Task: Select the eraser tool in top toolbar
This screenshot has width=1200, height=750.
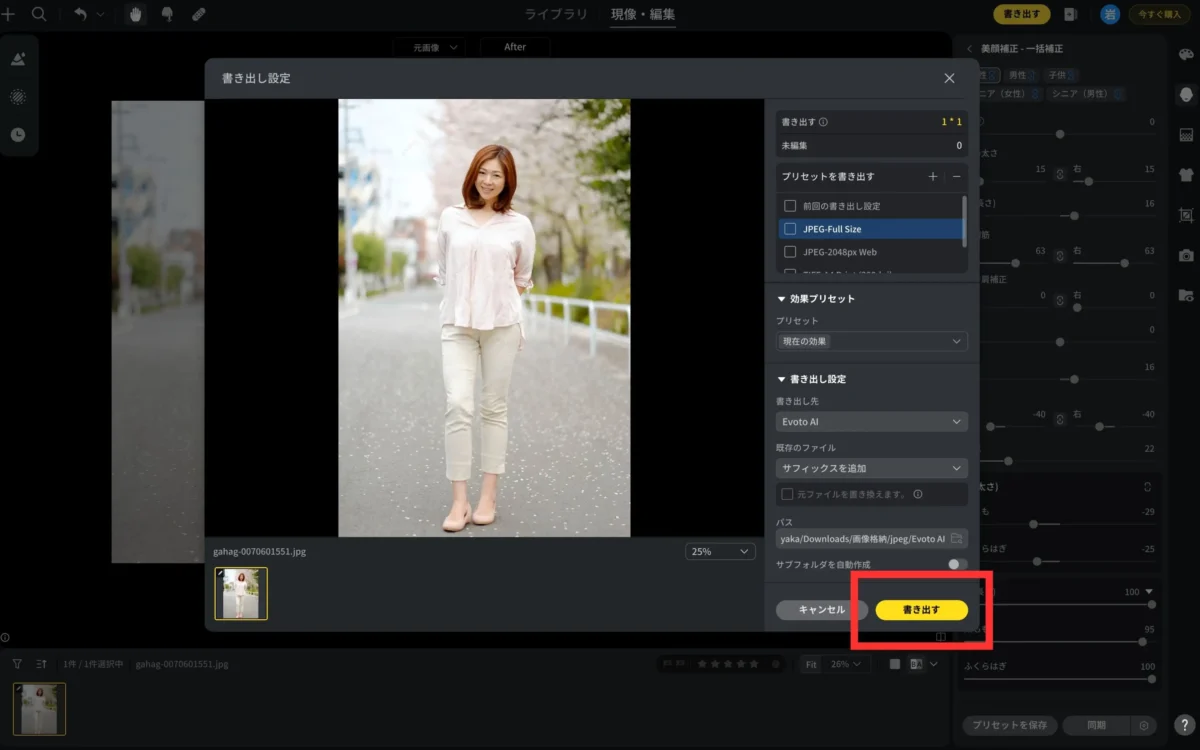Action: (x=198, y=14)
